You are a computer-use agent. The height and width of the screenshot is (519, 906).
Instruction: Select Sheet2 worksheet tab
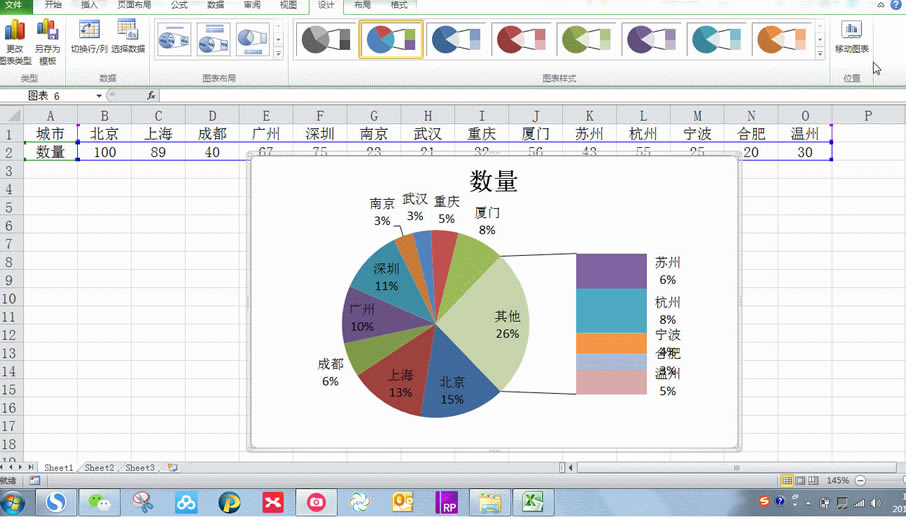point(99,468)
